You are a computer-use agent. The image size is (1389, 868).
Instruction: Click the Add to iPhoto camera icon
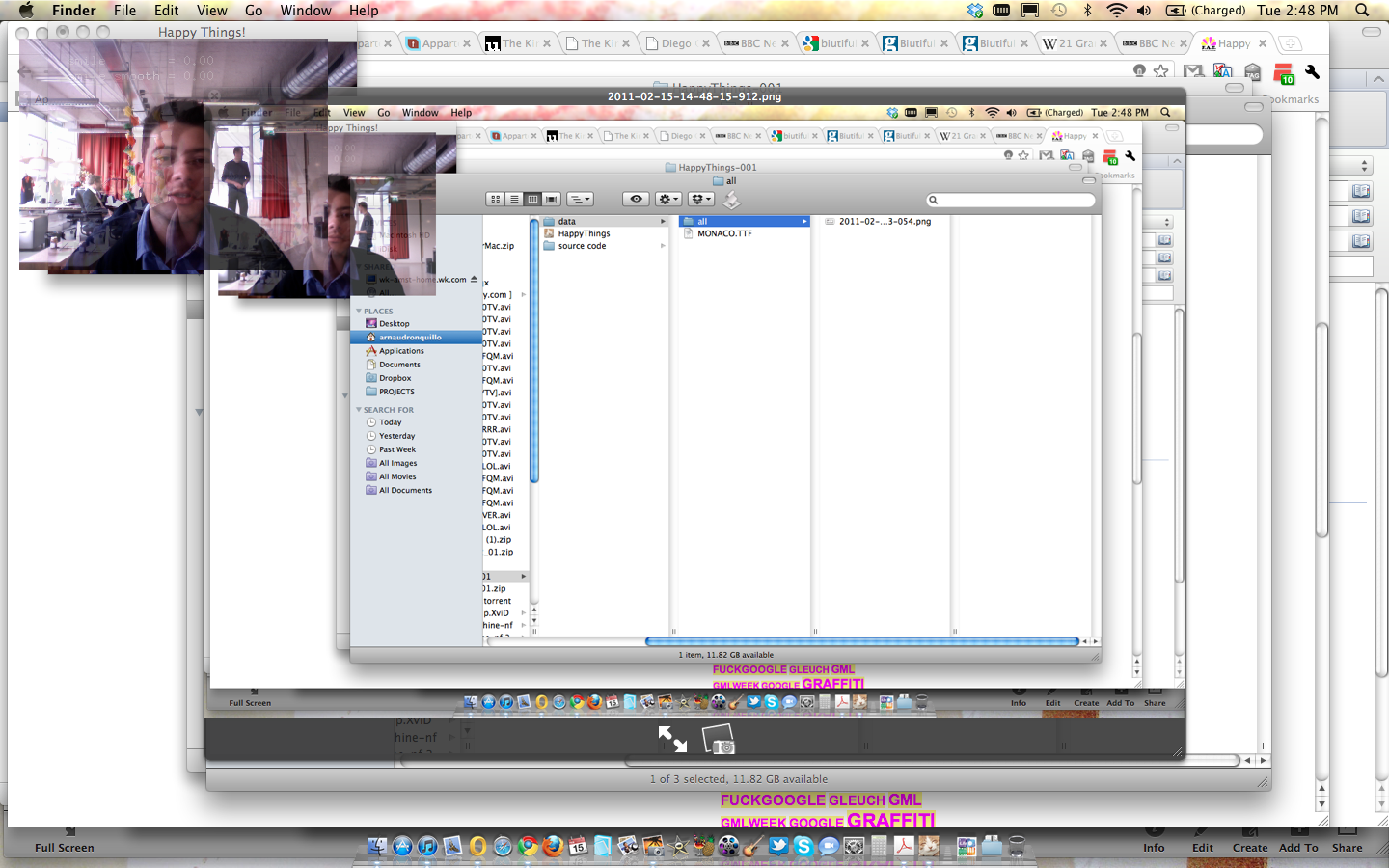(719, 740)
